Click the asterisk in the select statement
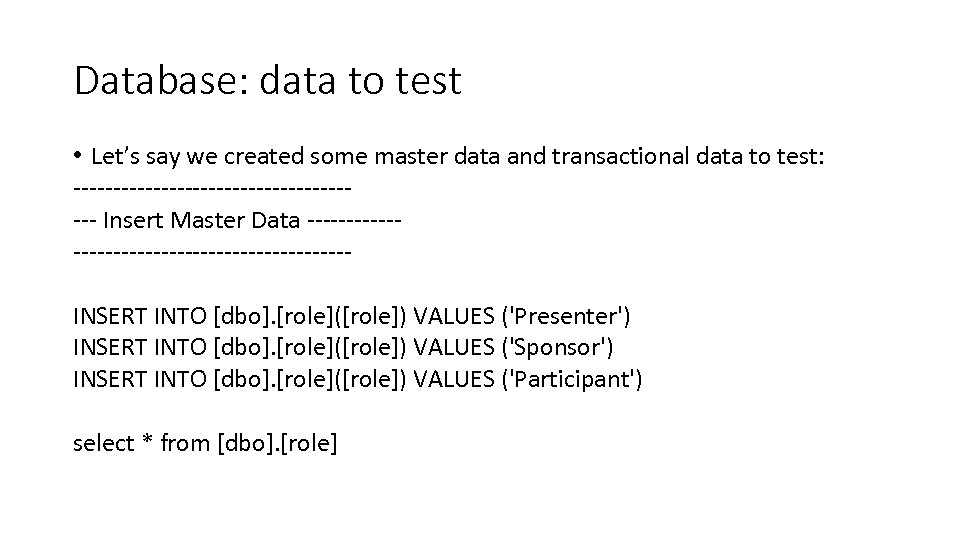 click(147, 443)
